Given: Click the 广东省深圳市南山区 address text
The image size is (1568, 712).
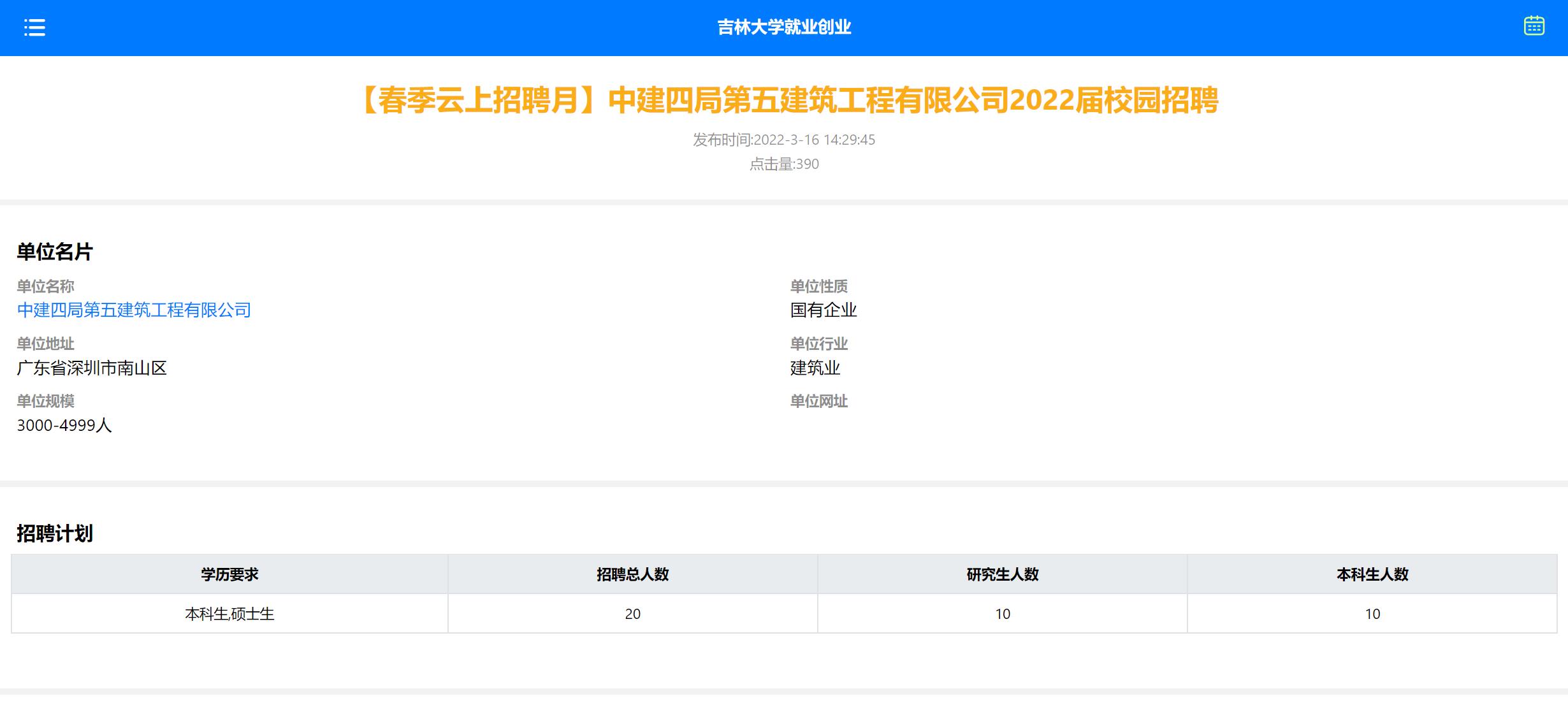Looking at the screenshot, I should (x=92, y=368).
